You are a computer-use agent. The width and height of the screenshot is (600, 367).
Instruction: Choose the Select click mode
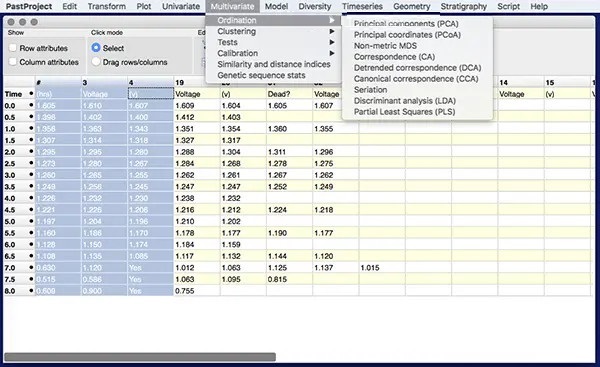96,48
